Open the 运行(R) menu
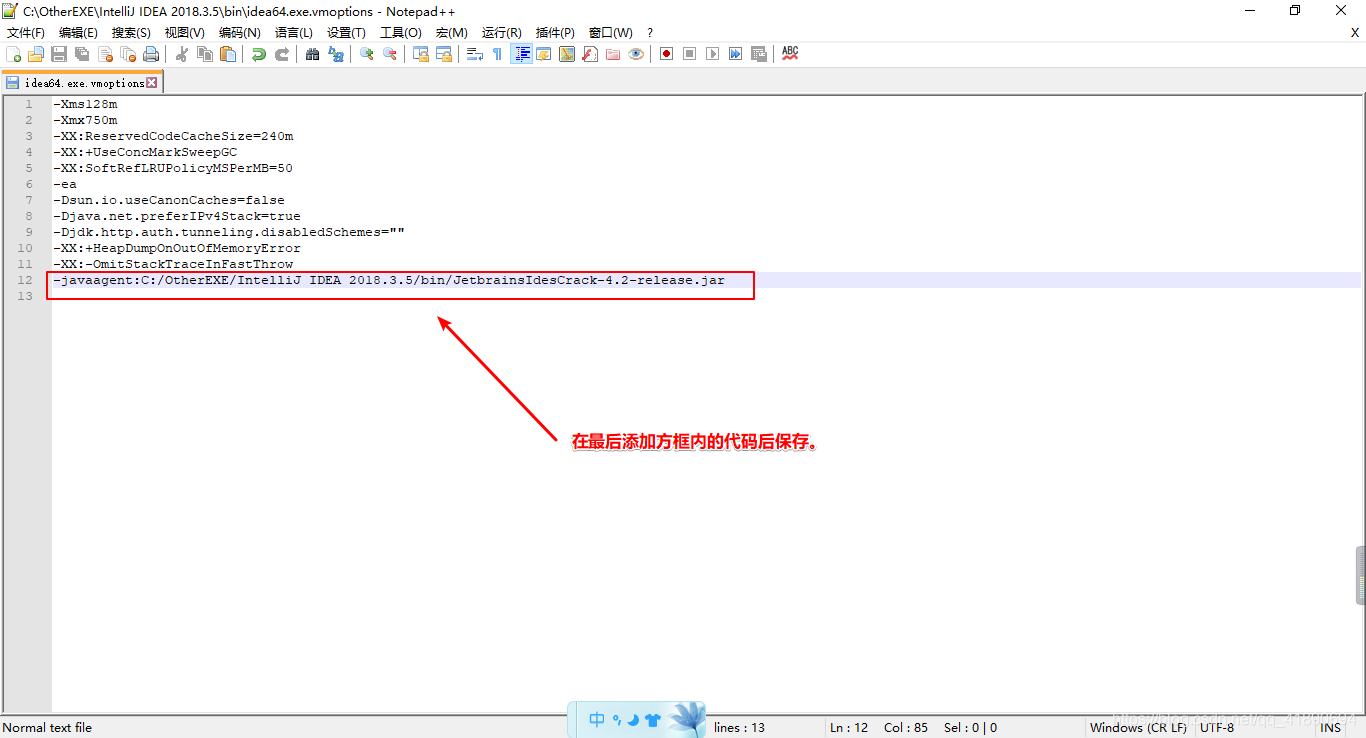The width and height of the screenshot is (1366, 738). (x=501, y=33)
